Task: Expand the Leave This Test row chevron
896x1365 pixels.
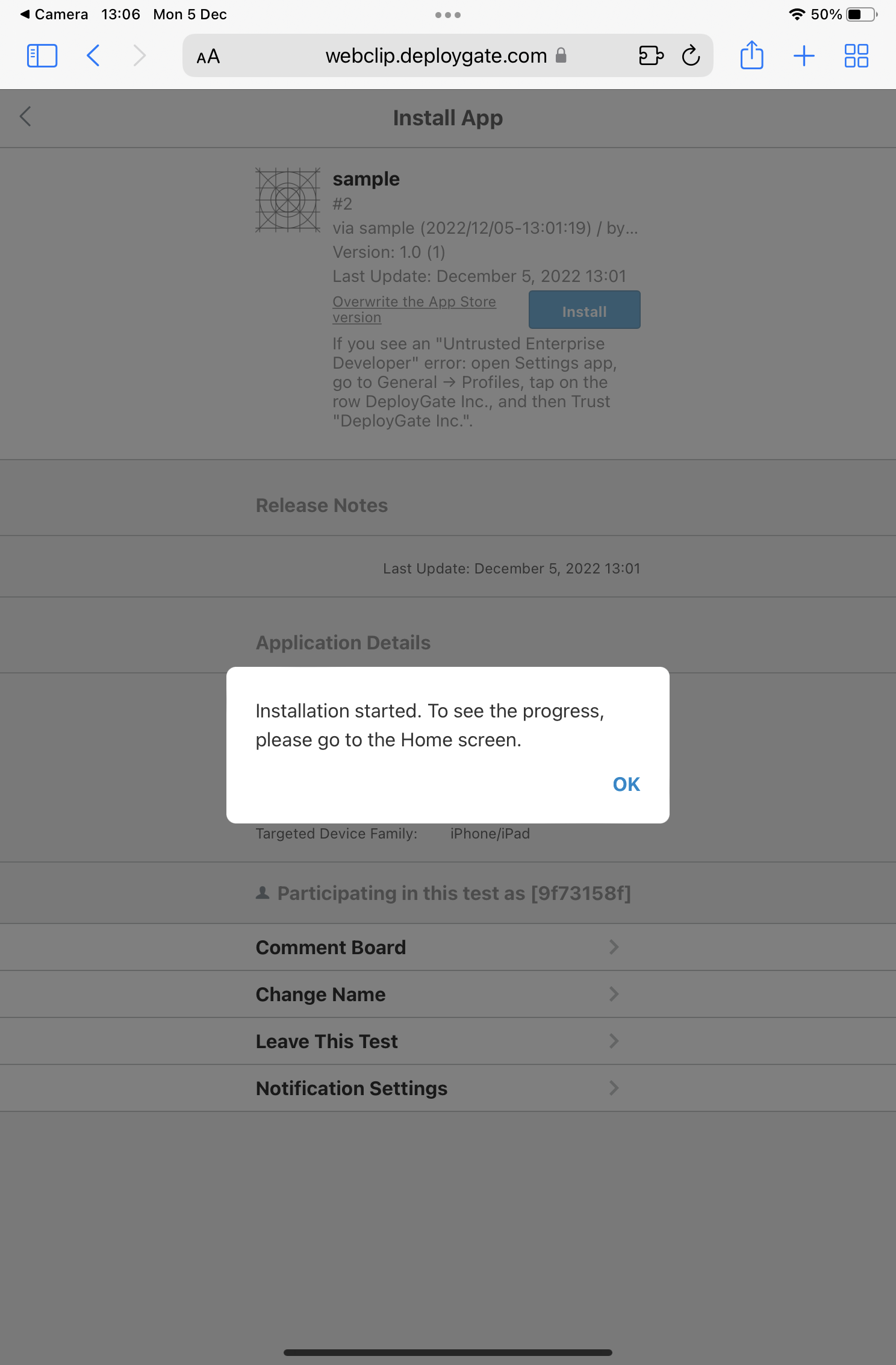Action: [x=614, y=1041]
